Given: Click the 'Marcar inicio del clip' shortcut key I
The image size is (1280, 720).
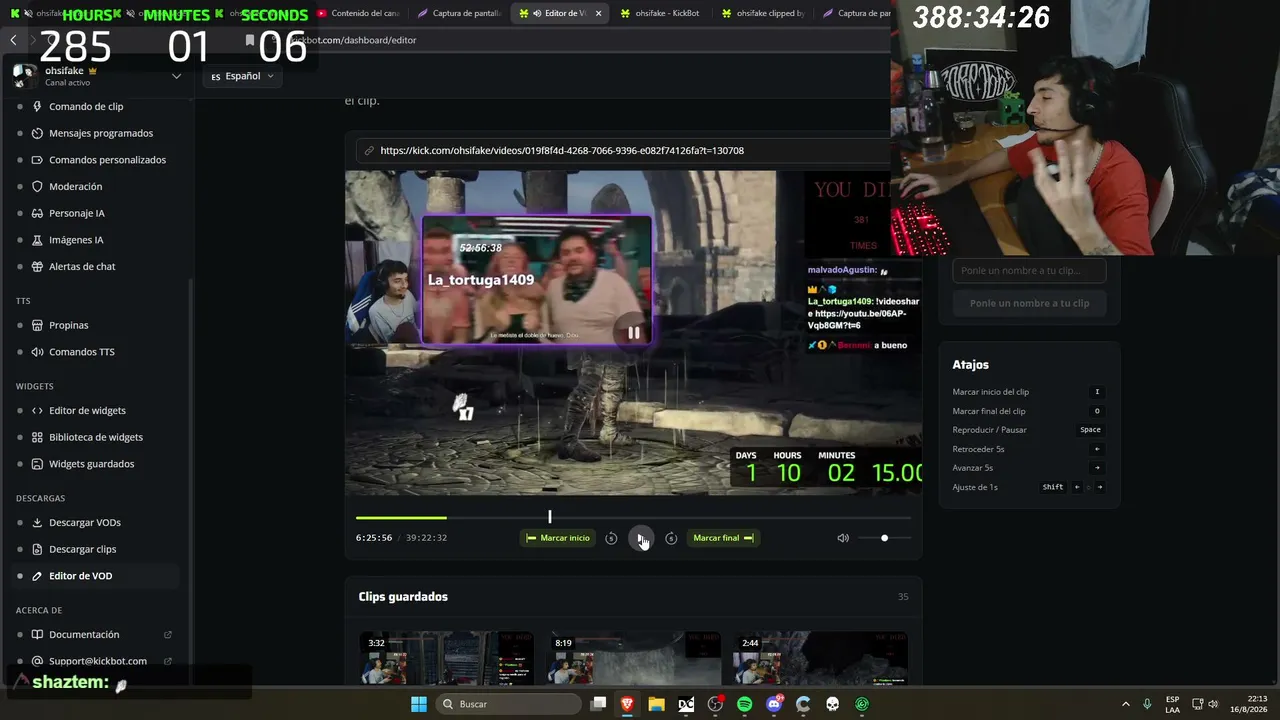Looking at the screenshot, I should coord(1097,392).
